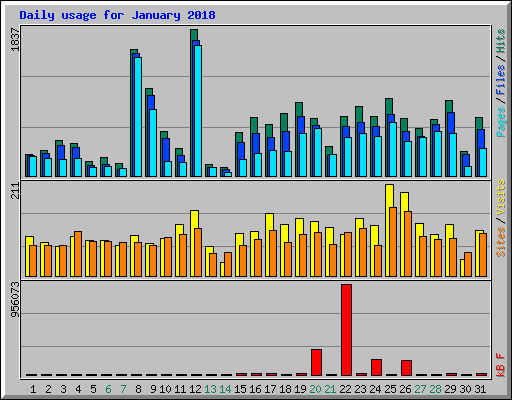The height and width of the screenshot is (400, 512).
Task: Click the tallest red kB bar on day 22
Action: (346, 330)
